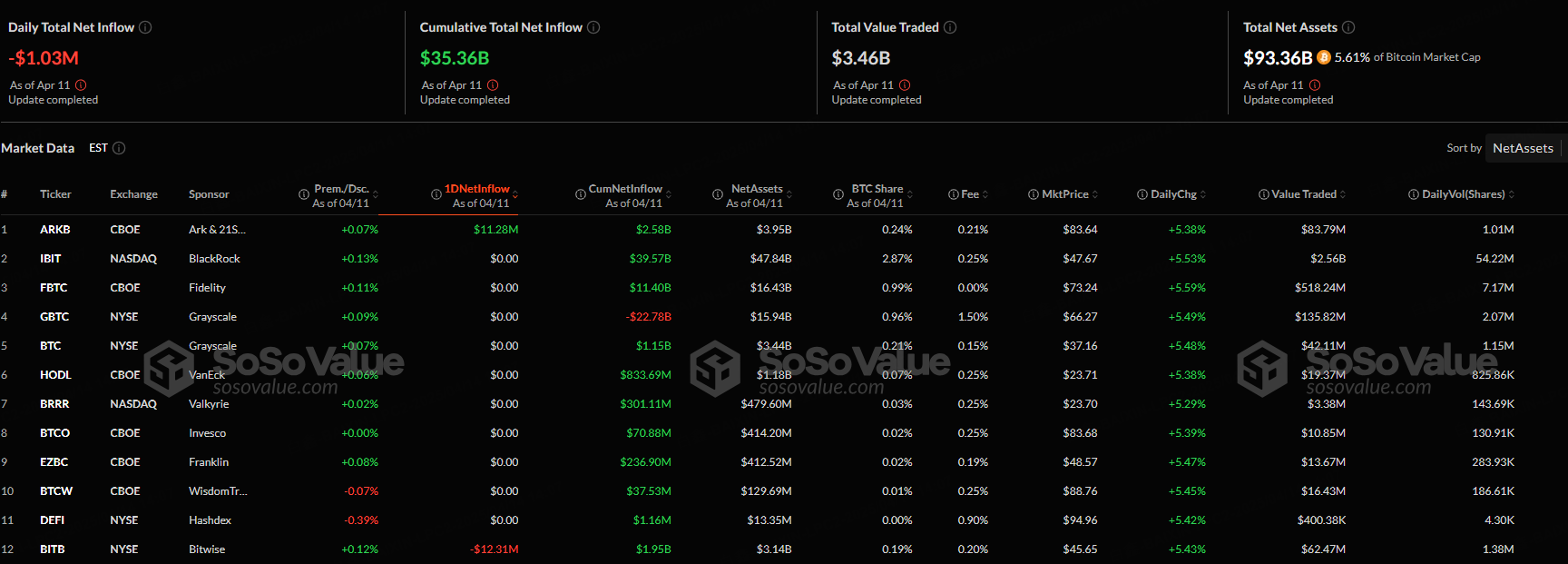Click info icon before 1DNetInflow column header

click(x=436, y=194)
